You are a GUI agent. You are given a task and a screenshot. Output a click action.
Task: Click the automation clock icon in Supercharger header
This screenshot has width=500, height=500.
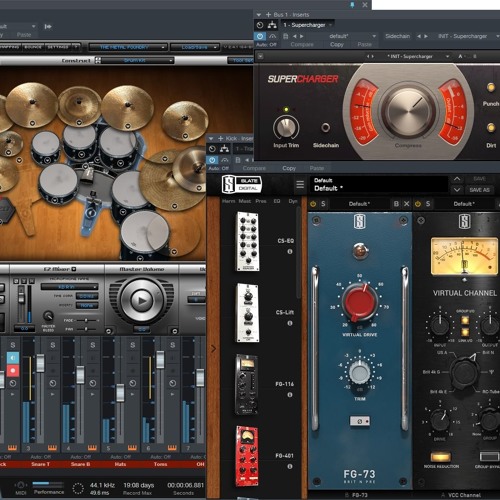coord(260,25)
